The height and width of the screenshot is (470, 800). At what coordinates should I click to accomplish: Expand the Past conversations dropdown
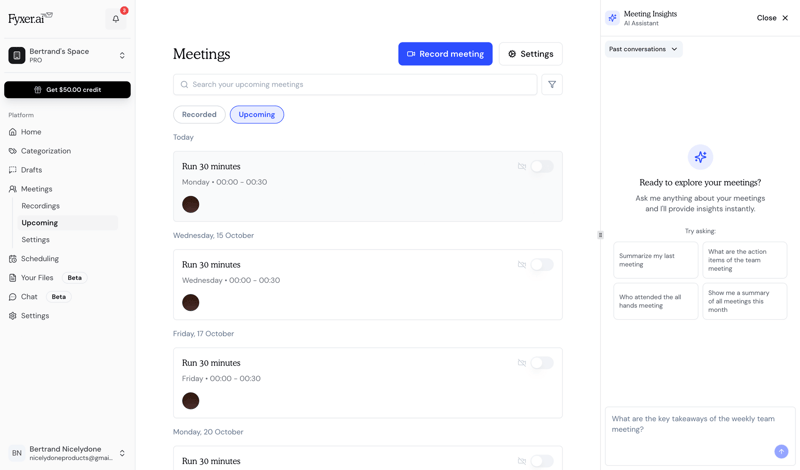point(643,49)
